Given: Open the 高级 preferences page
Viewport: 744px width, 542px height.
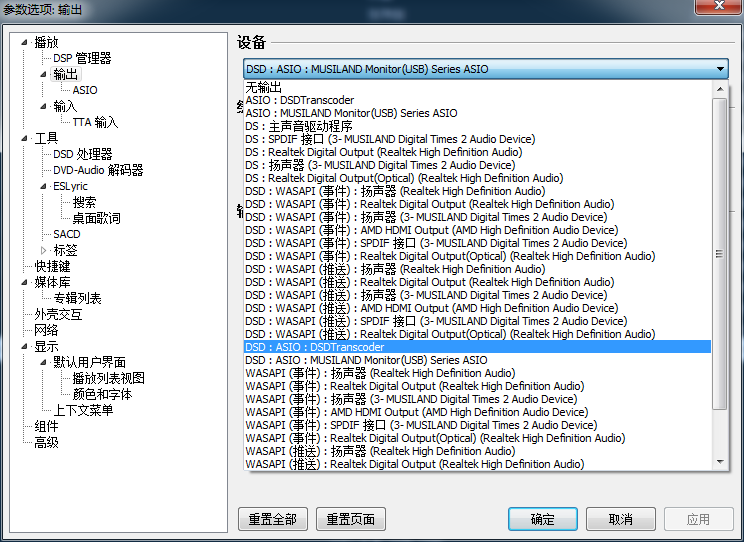Looking at the screenshot, I should pos(46,442).
